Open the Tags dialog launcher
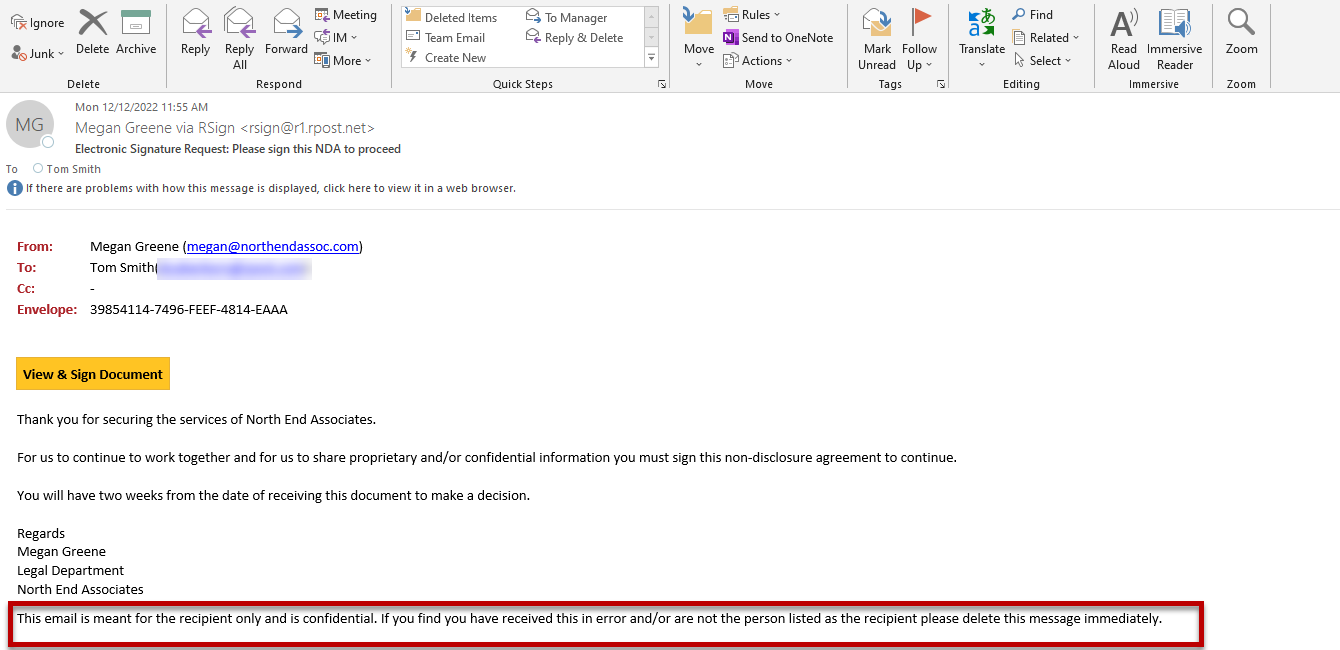This screenshot has width=1340, height=650. (x=941, y=85)
